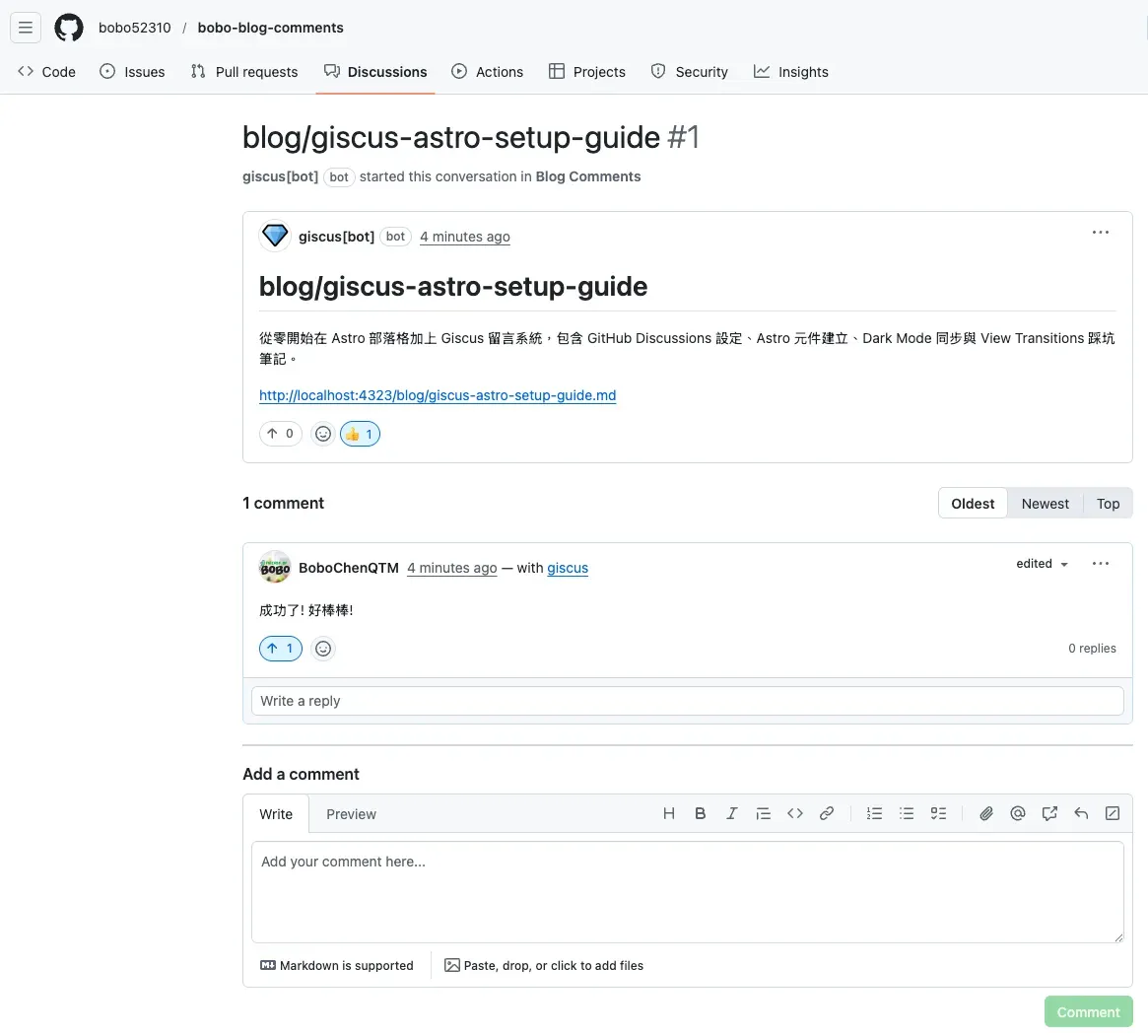The image size is (1148, 1036).
Task: Open the Actions tab
Action: tap(488, 72)
